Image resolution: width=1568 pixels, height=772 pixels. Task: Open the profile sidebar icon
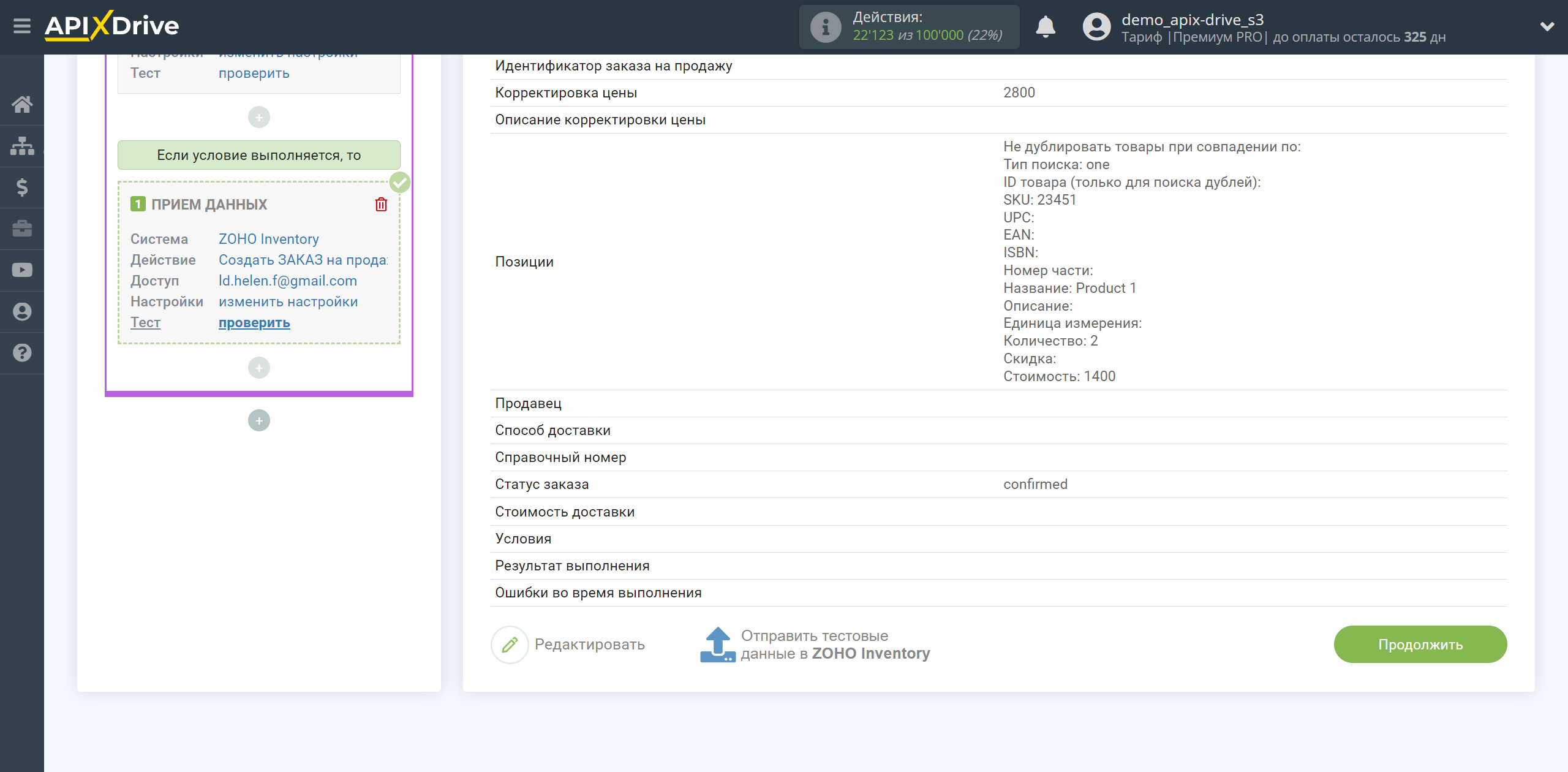click(22, 311)
